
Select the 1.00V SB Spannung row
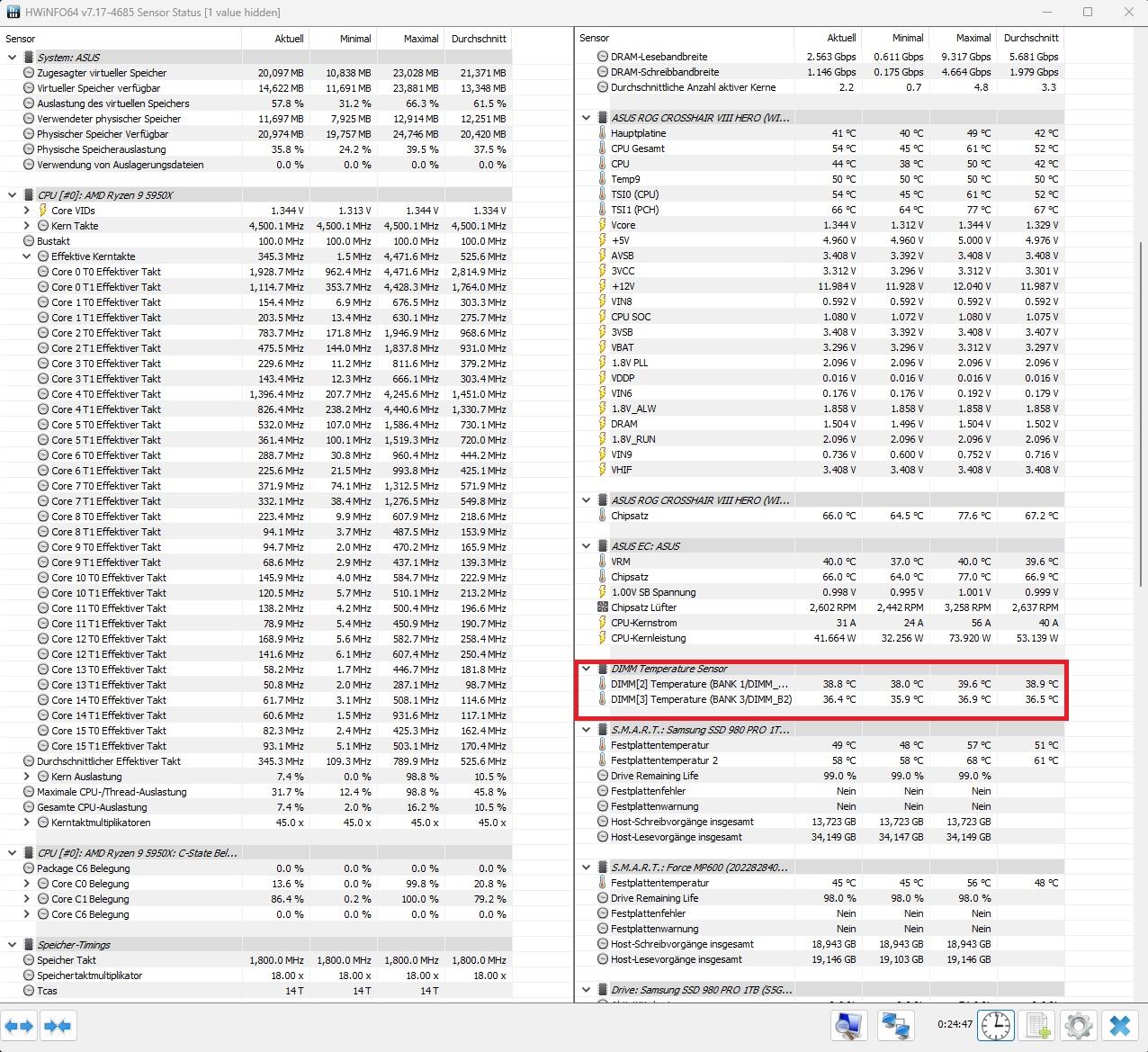820,592
